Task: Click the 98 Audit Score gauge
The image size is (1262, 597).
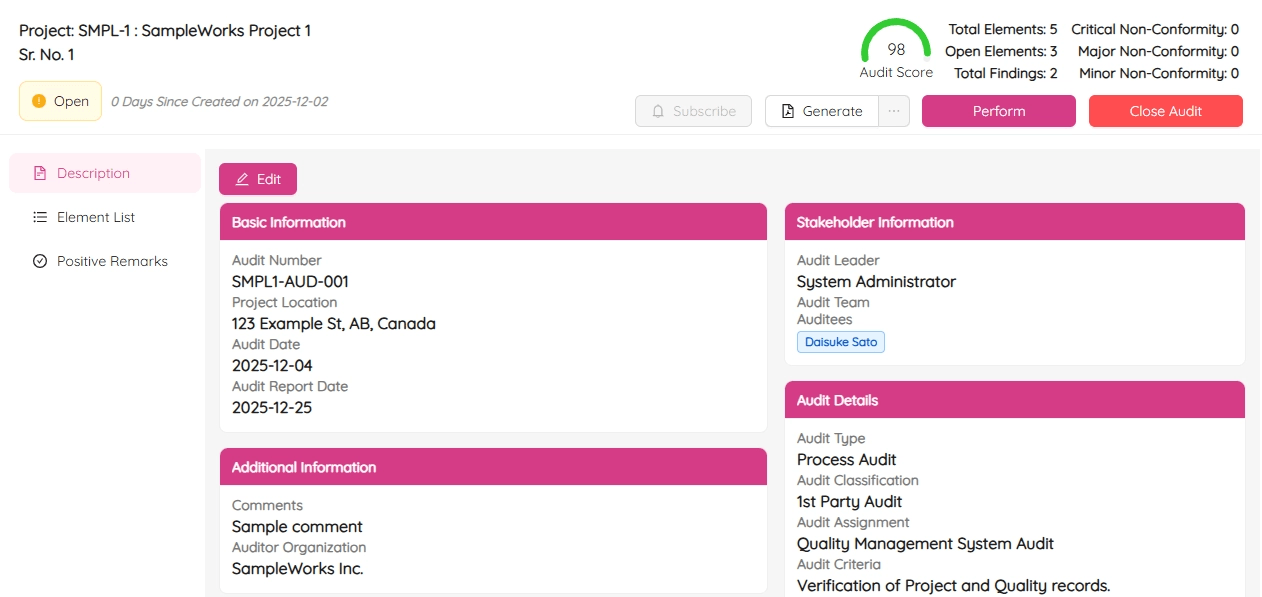Action: [895, 44]
